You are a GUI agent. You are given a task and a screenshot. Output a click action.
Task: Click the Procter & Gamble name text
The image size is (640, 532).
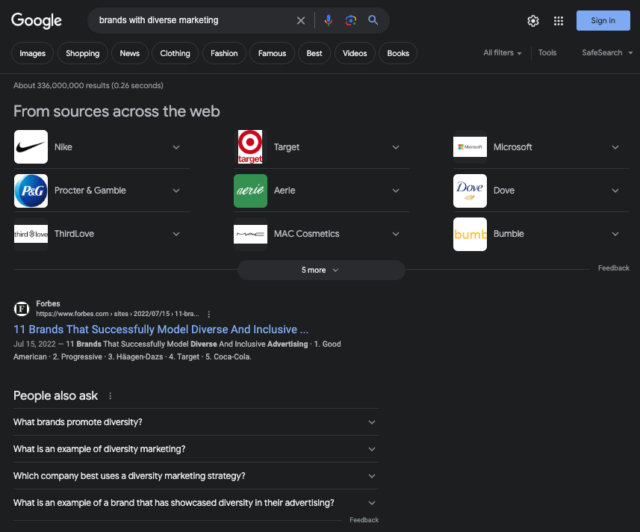(90, 191)
